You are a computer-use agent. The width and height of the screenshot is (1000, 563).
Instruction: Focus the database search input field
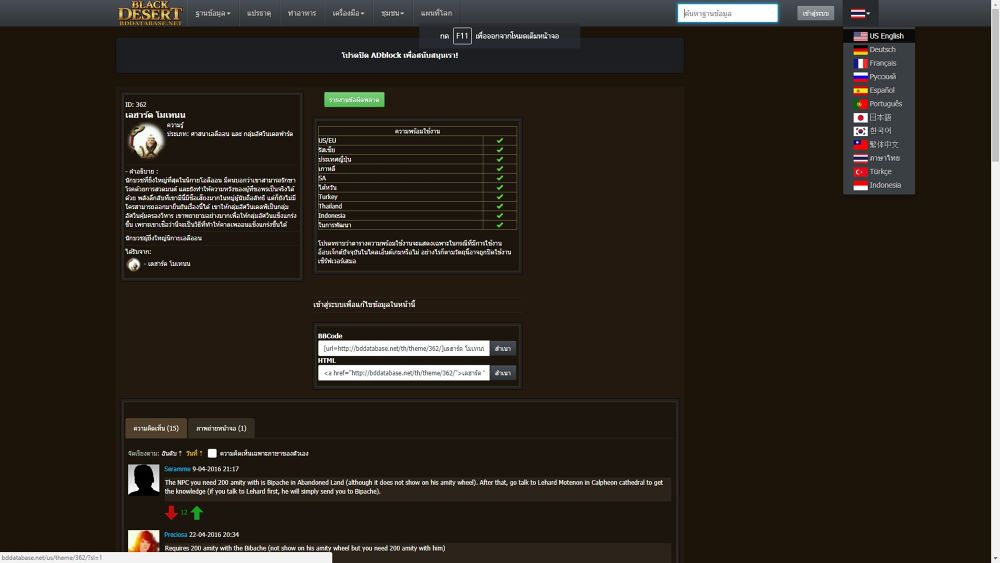727,13
